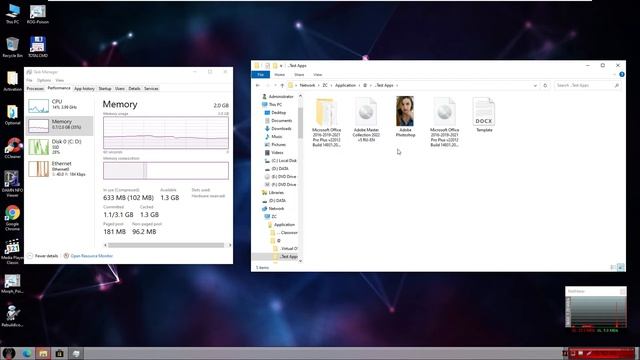Select Libraries in the navigation pane
640x360 pixels.
coord(273,192)
